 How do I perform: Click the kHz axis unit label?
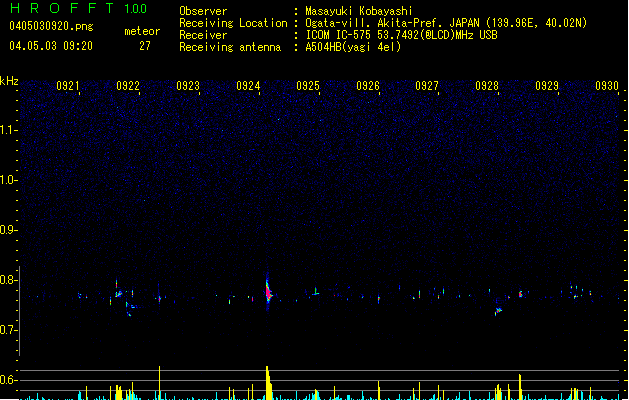pos(9,81)
